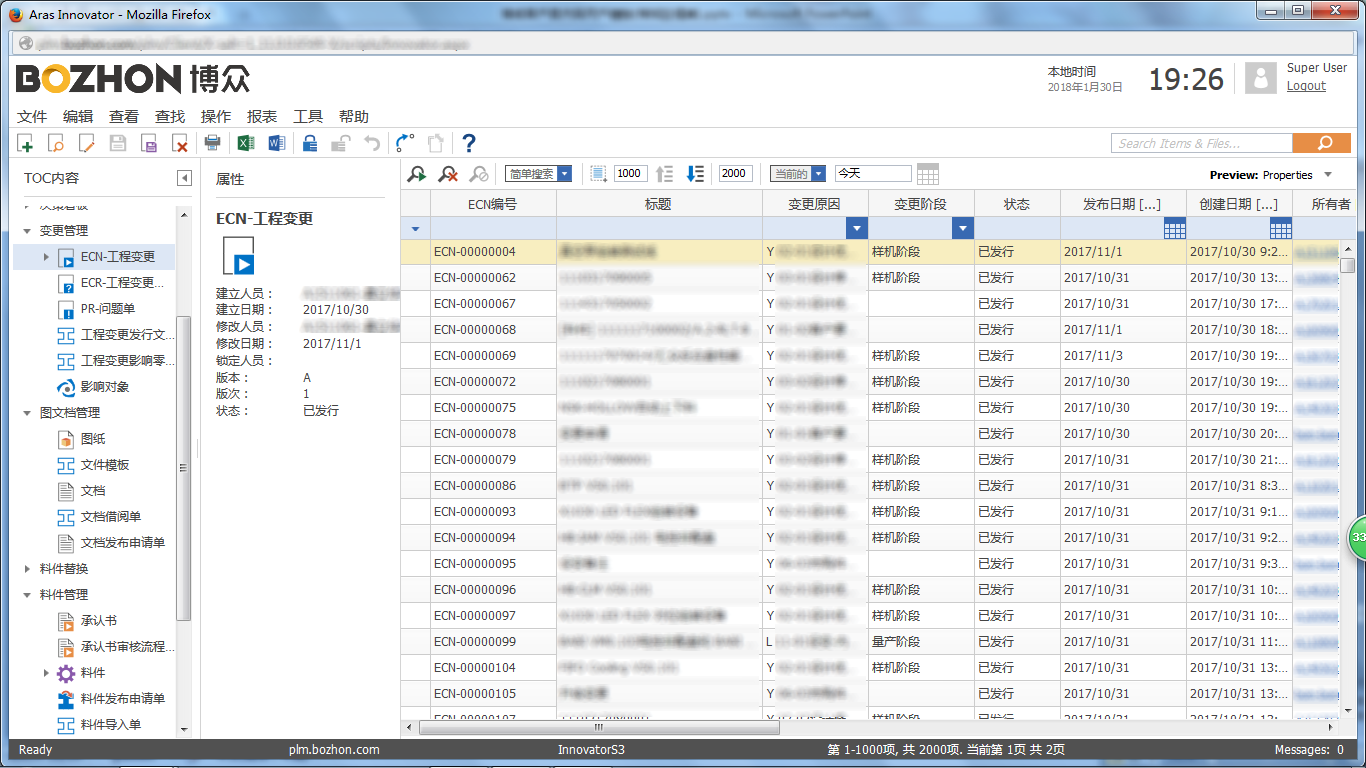Open the Preview Properties dropdown
The image size is (1366, 768).
[x=1328, y=175]
